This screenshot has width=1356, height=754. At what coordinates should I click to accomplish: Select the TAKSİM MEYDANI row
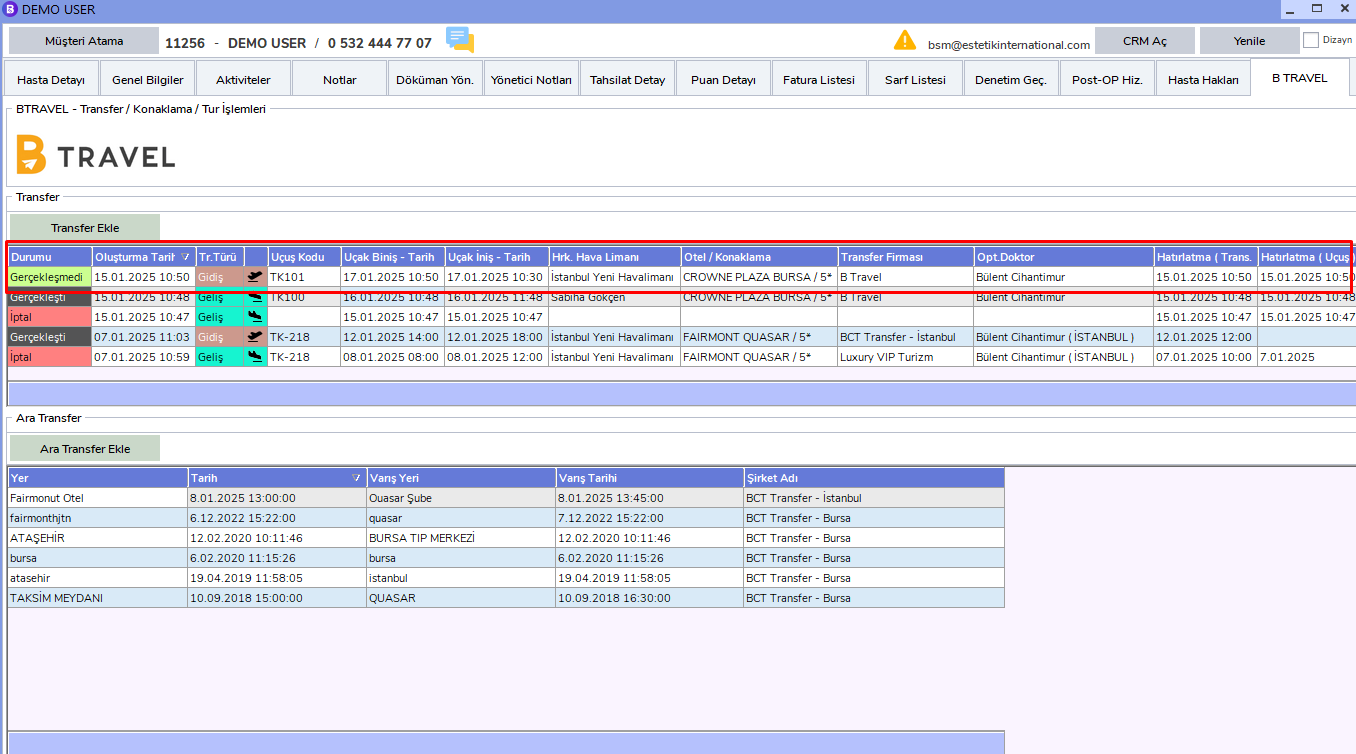[506, 598]
